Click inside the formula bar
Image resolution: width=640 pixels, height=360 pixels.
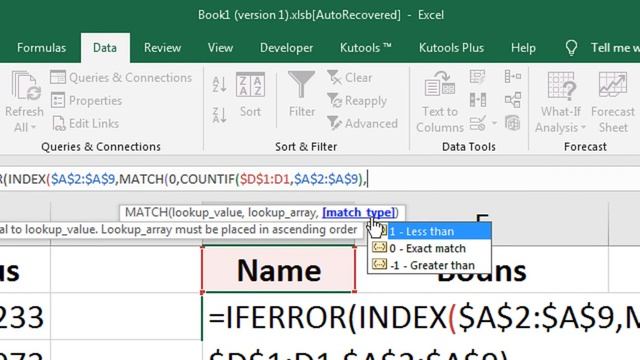pyautogui.click(x=320, y=179)
